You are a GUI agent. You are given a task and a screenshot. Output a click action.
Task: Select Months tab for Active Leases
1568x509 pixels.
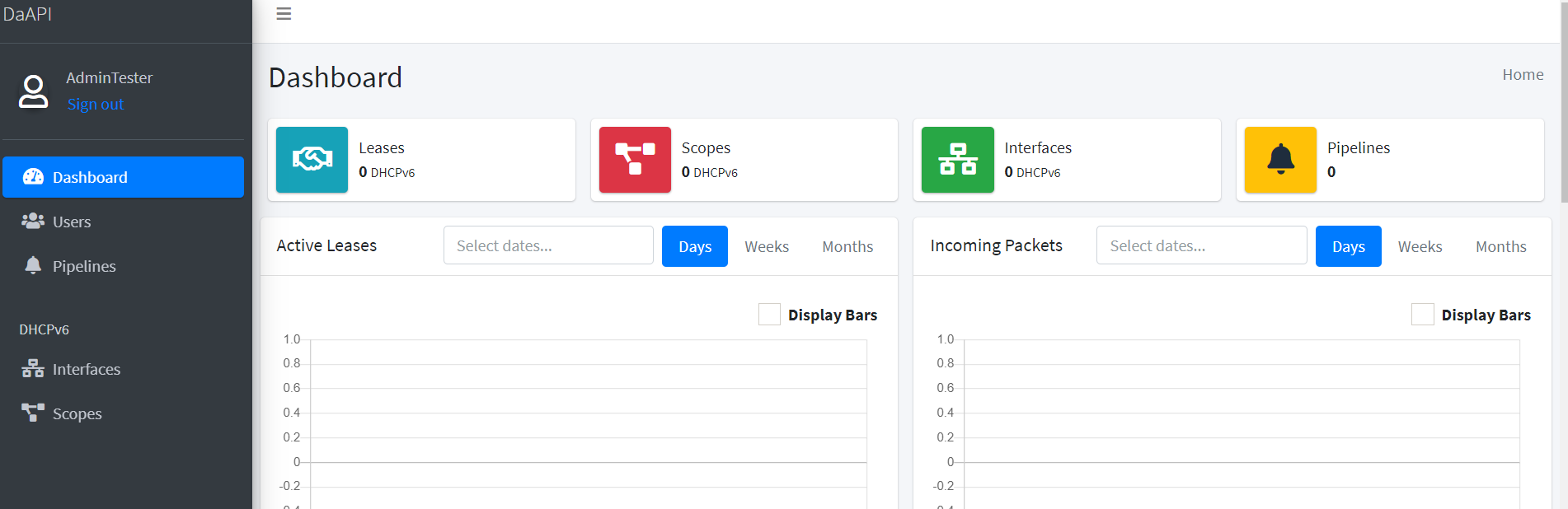coord(847,246)
